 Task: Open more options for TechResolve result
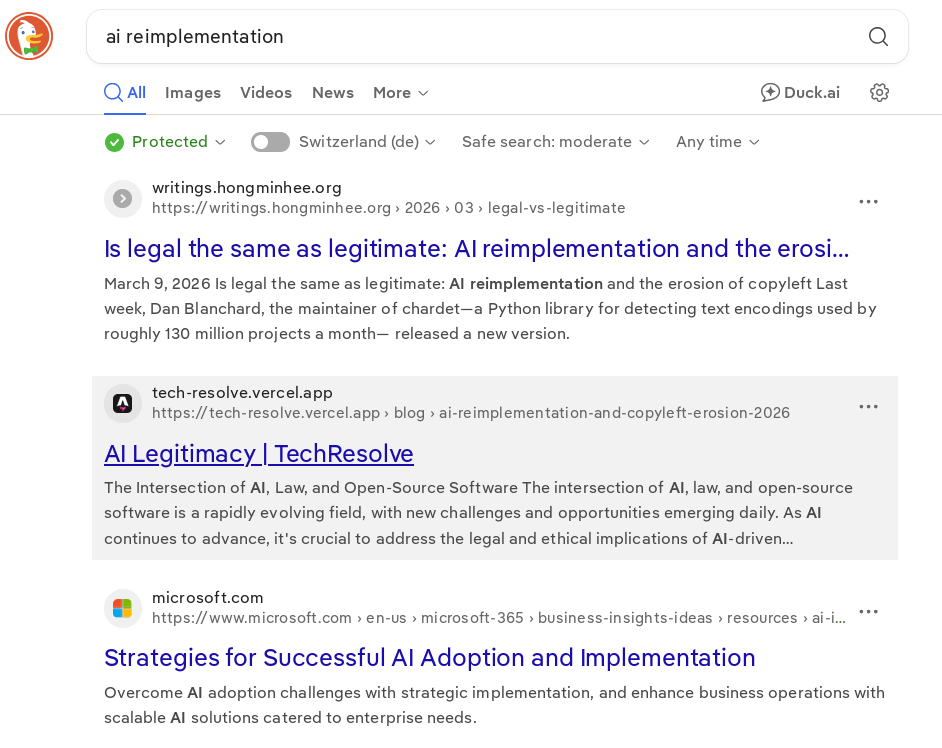[868, 407]
